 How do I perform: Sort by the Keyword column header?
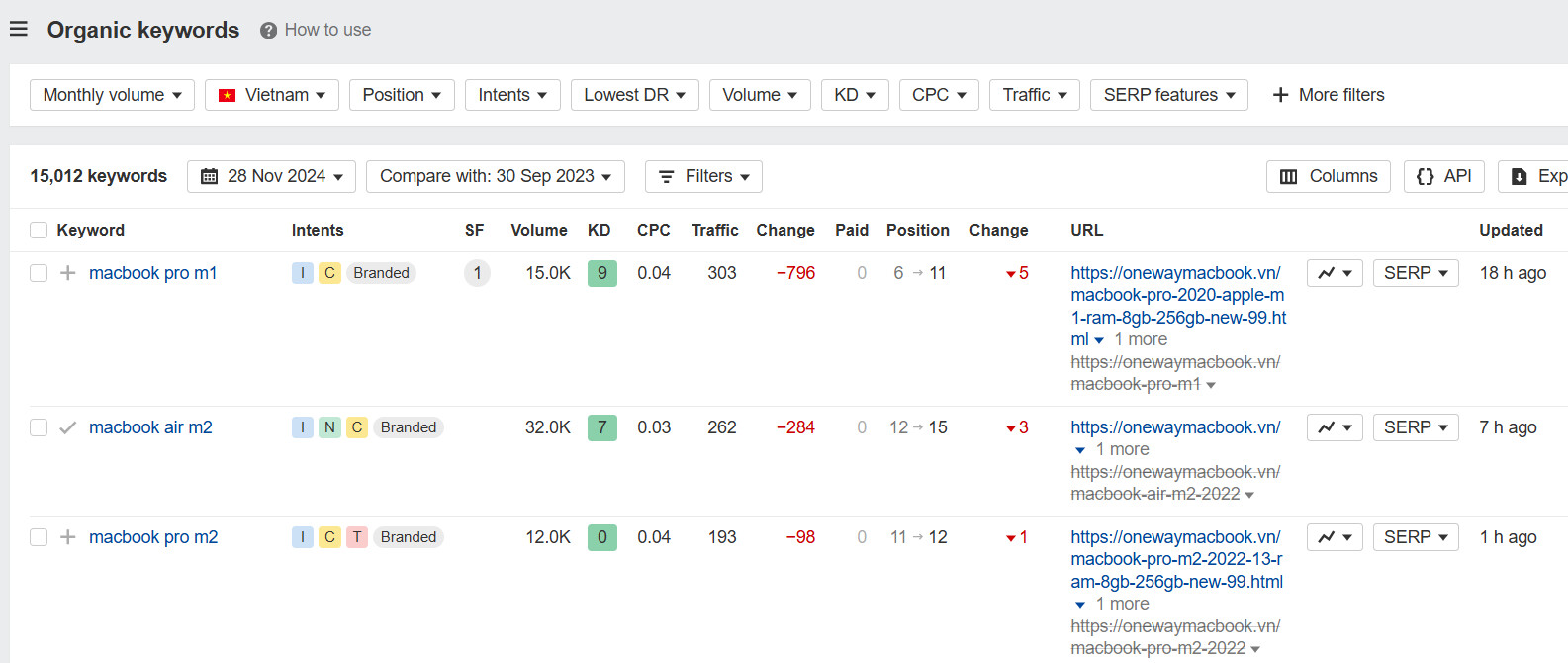point(91,231)
